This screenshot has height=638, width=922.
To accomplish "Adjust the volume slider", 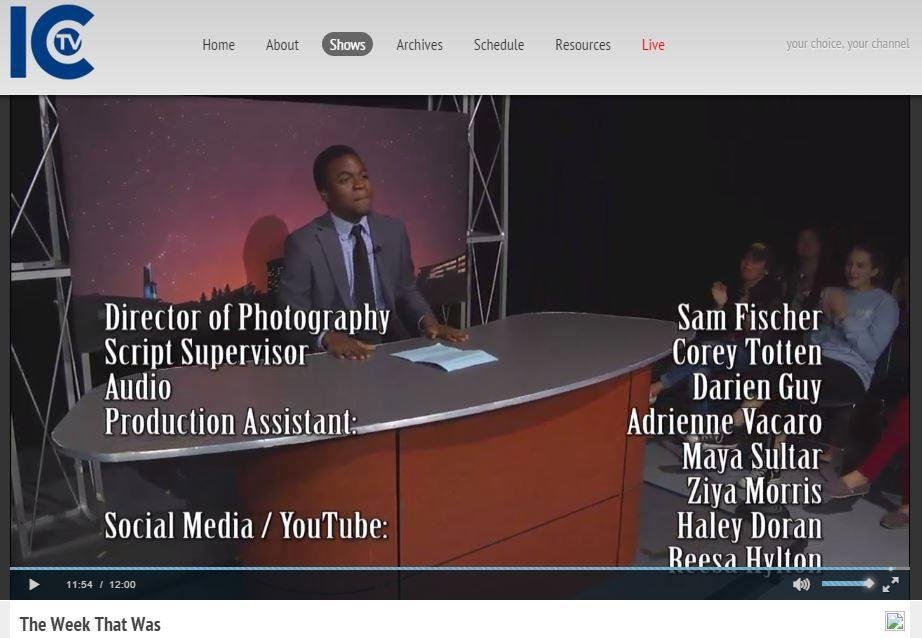I will pos(848,583).
